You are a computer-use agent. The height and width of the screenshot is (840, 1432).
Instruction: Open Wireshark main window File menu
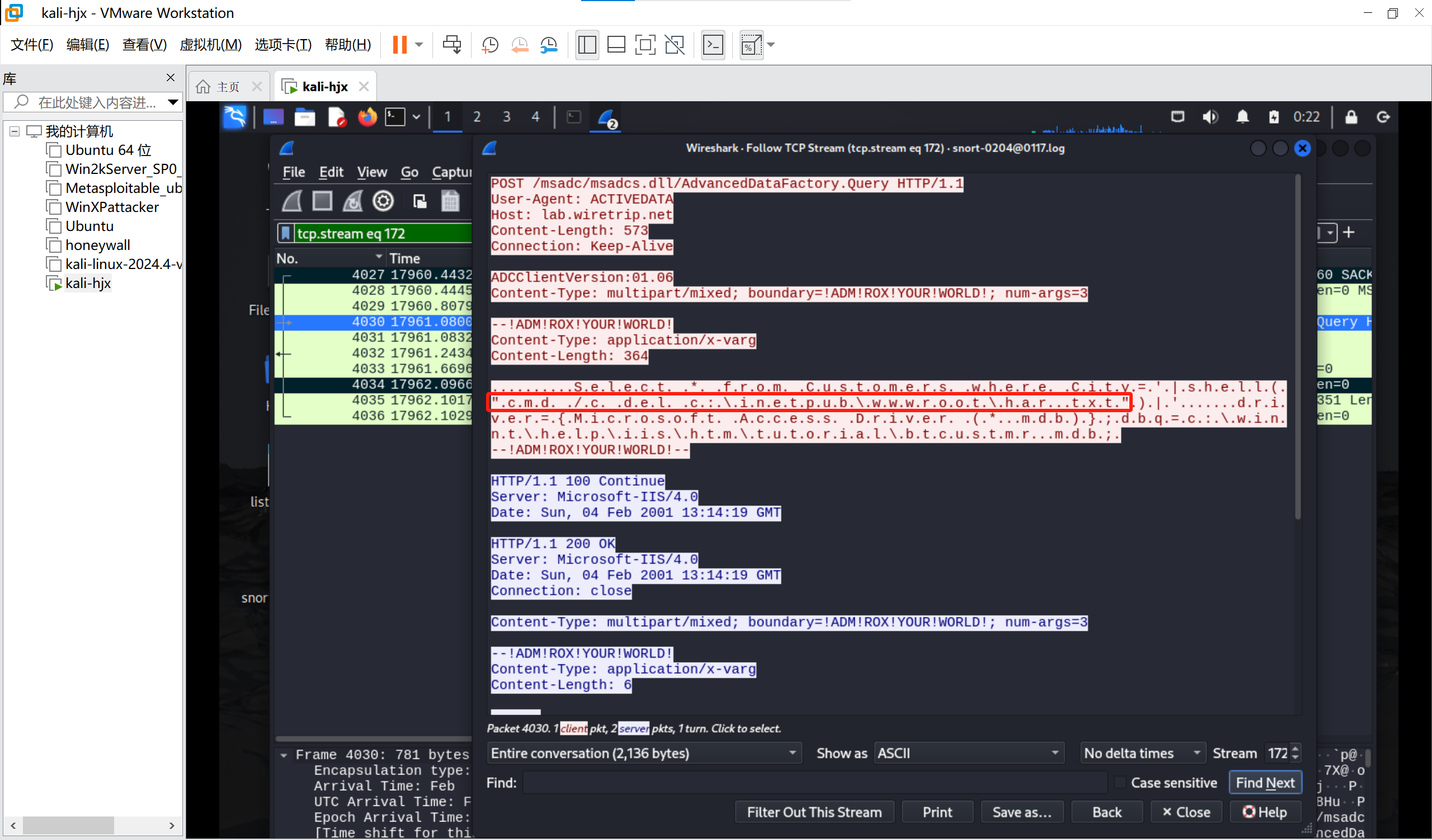[294, 172]
